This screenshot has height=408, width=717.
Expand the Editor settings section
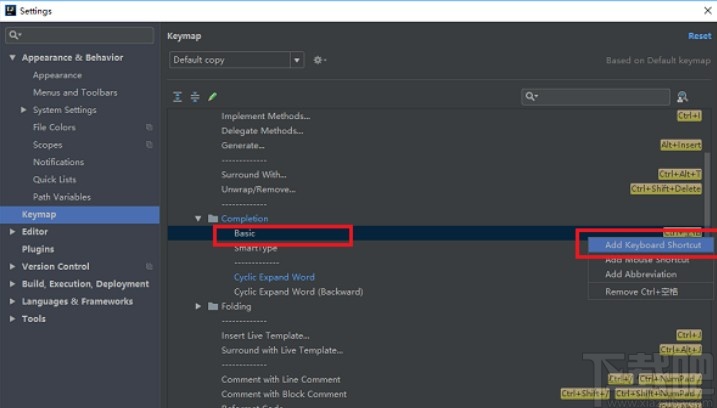click(x=12, y=232)
